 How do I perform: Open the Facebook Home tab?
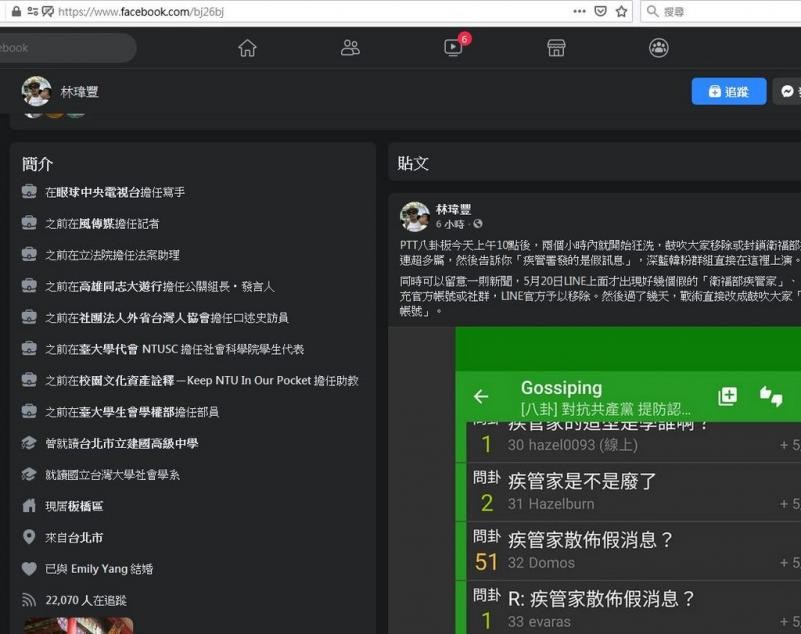tap(247, 48)
